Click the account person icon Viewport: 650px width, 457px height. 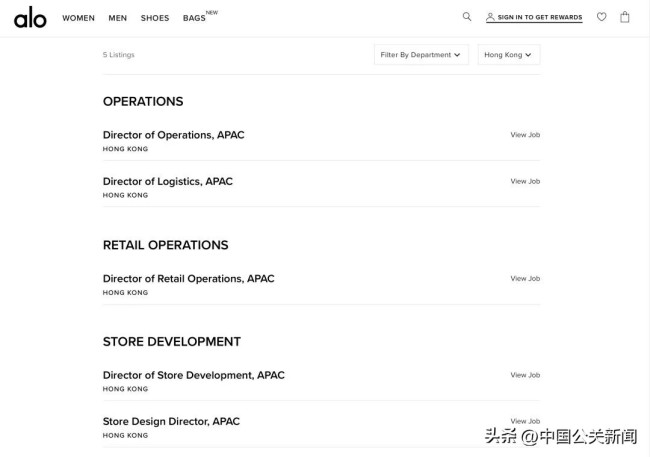point(490,17)
